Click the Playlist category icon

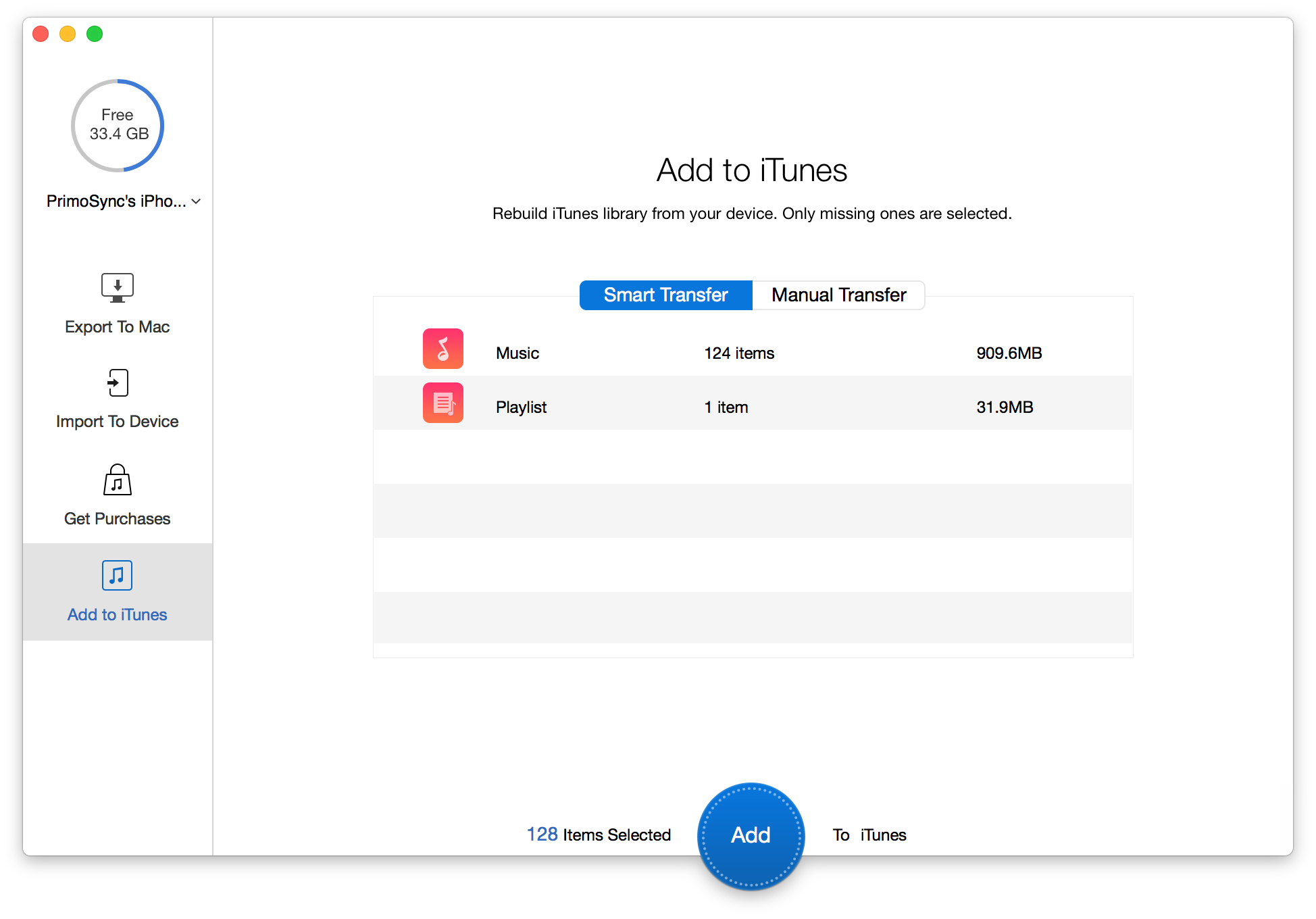tap(443, 403)
